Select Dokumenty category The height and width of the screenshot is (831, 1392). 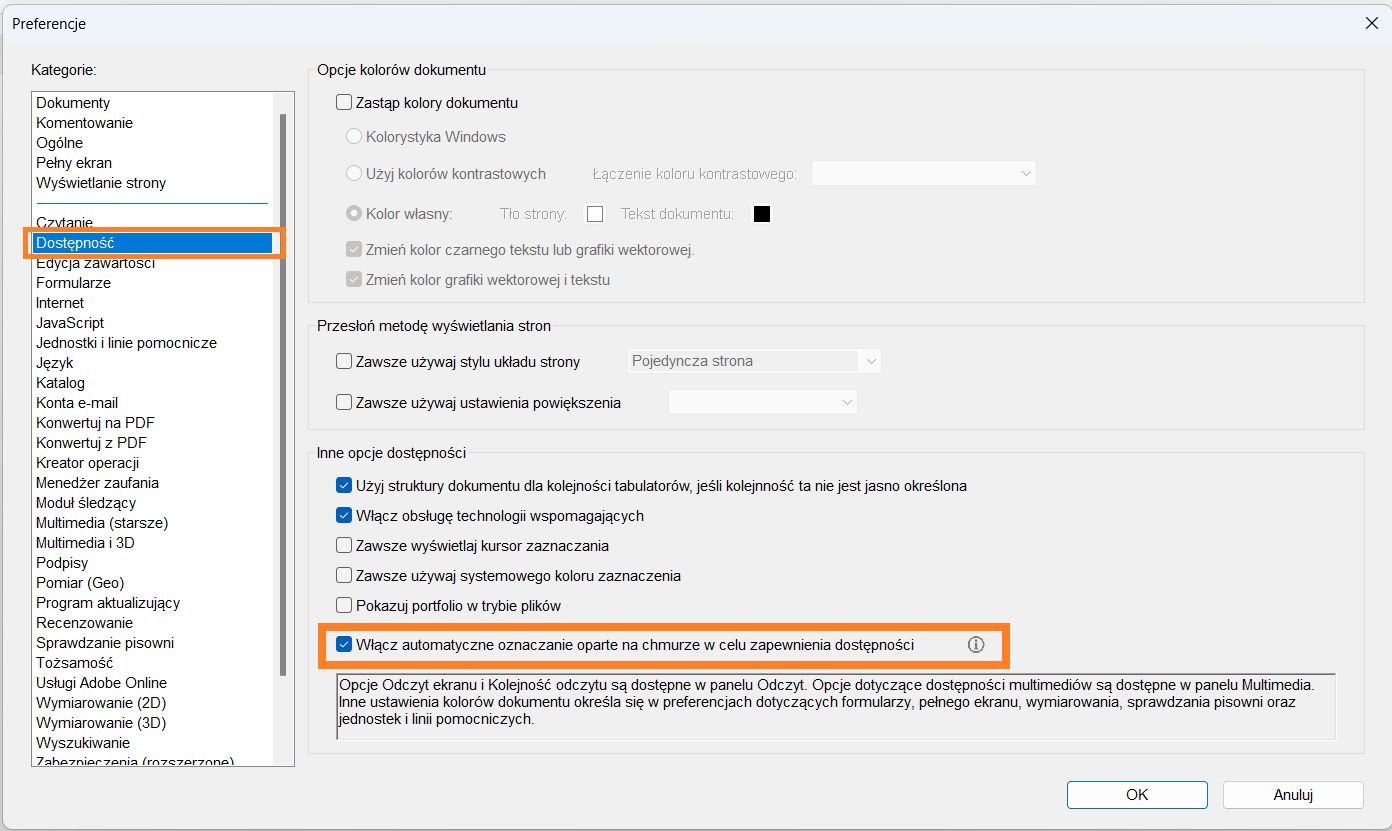pyautogui.click(x=73, y=103)
